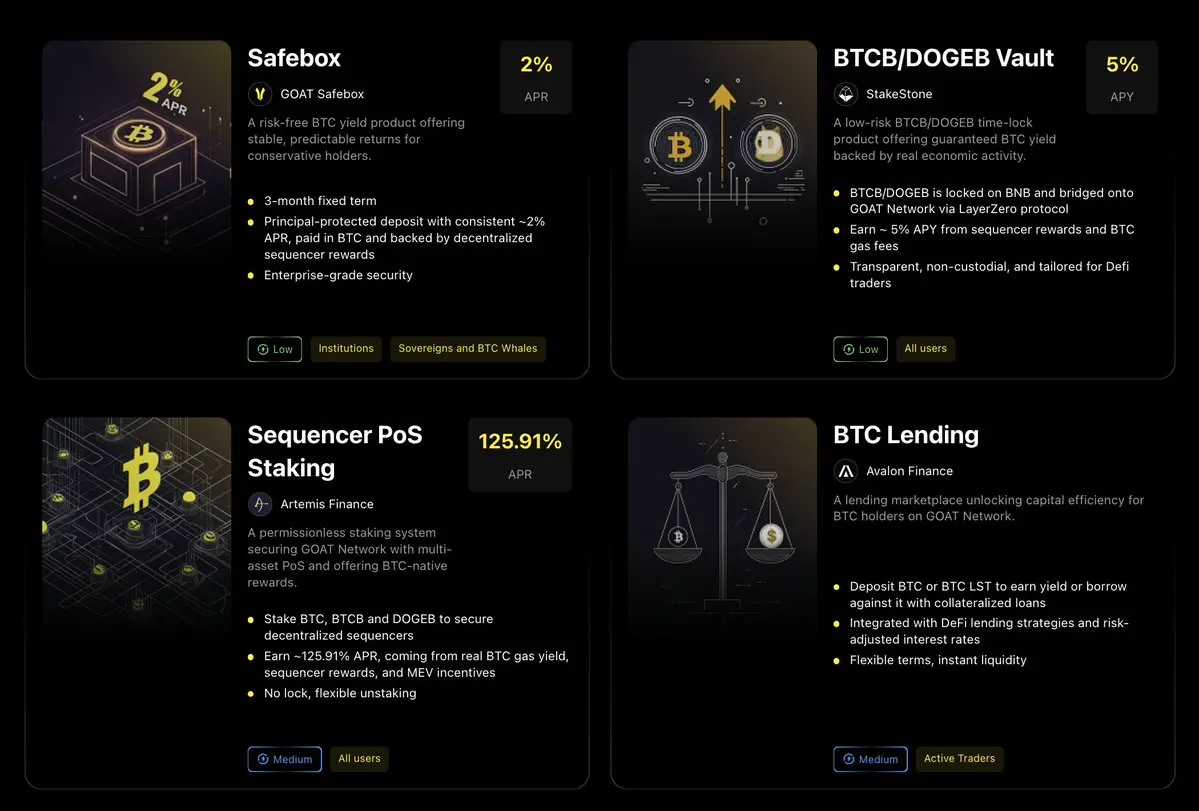Open the BTCB/DOGEB Vault coins illustration
This screenshot has width=1199, height=811.
click(723, 149)
